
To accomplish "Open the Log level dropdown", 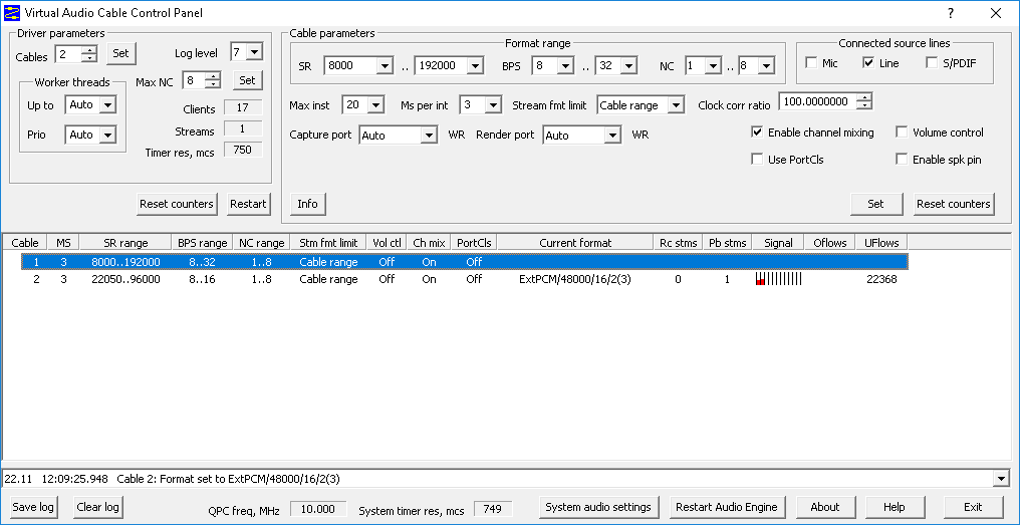I will [x=254, y=53].
